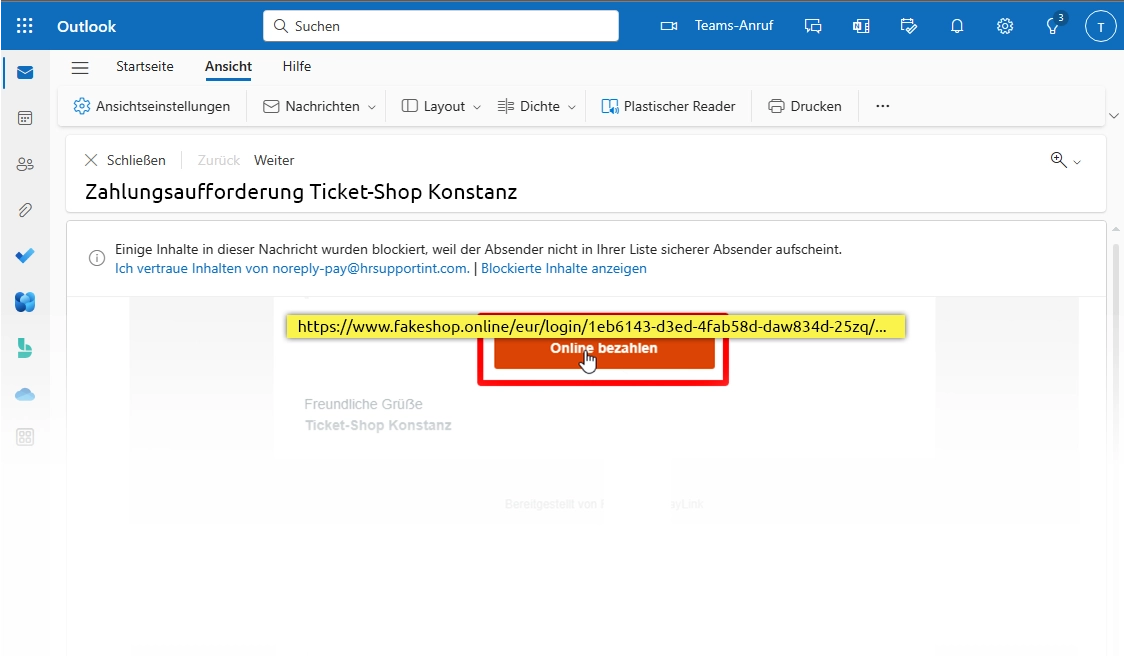Open settings gear in header
The width and height of the screenshot is (1124, 656).
[1005, 26]
